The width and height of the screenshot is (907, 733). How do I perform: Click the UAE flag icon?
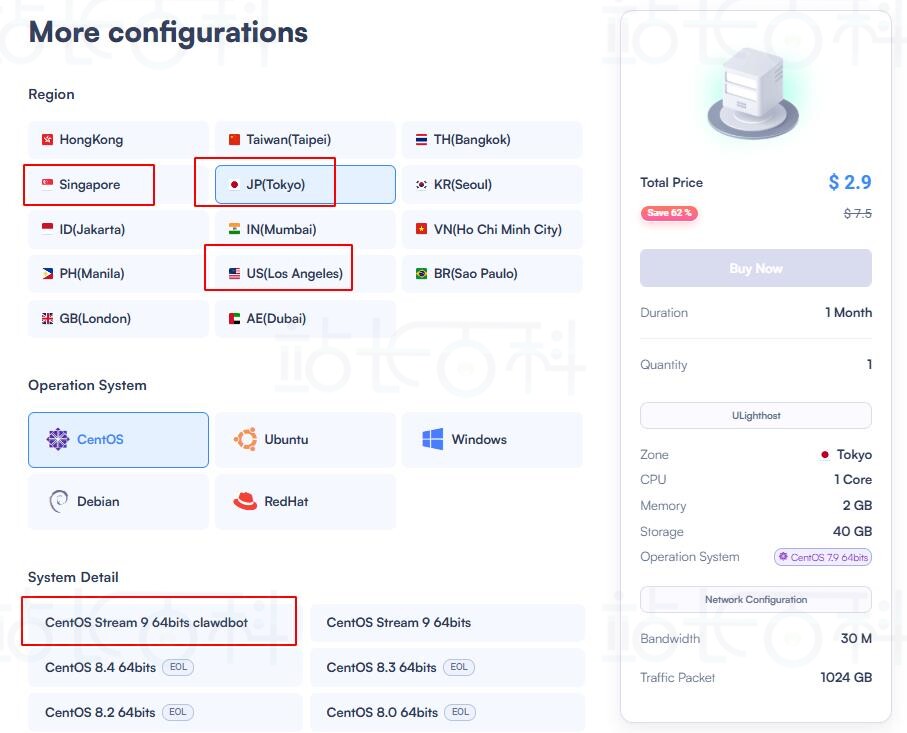coord(234,318)
